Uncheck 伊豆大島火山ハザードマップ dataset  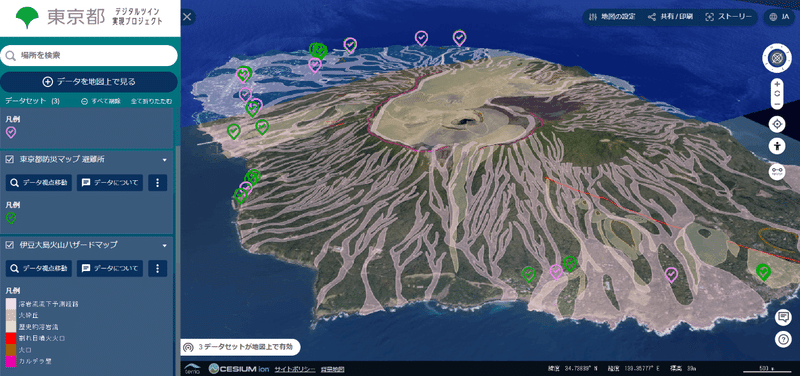point(9,245)
